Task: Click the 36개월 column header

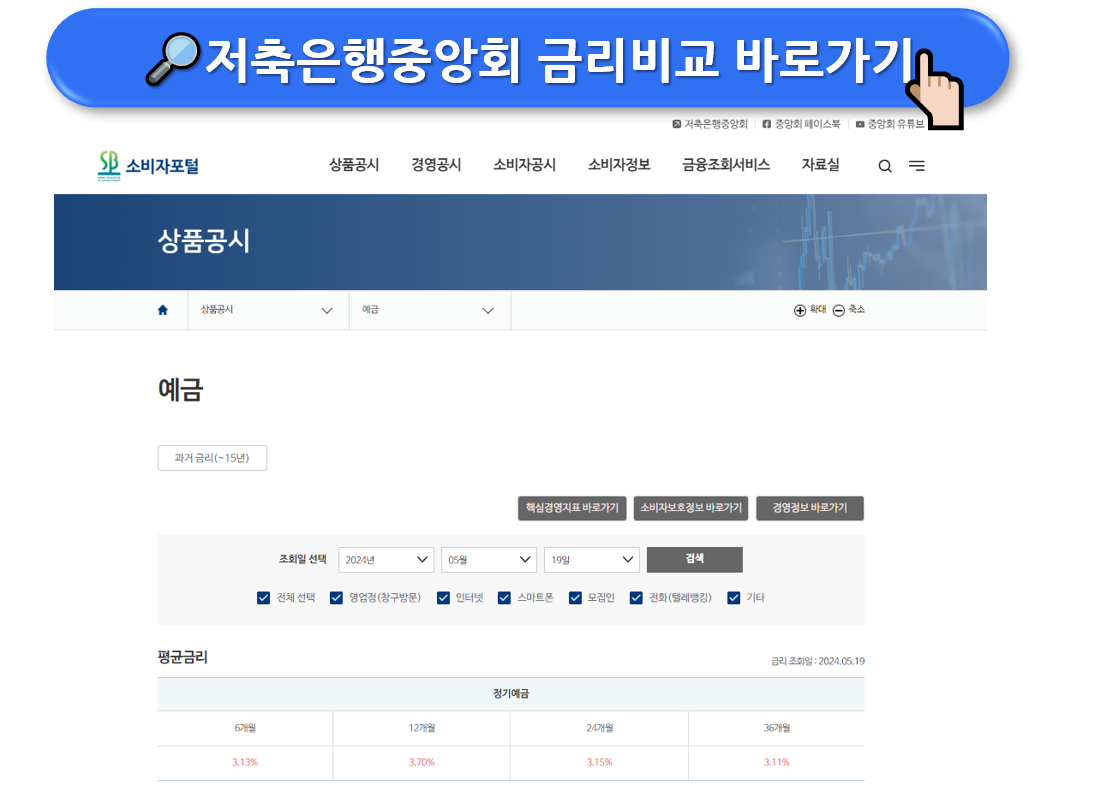Action: pos(777,728)
